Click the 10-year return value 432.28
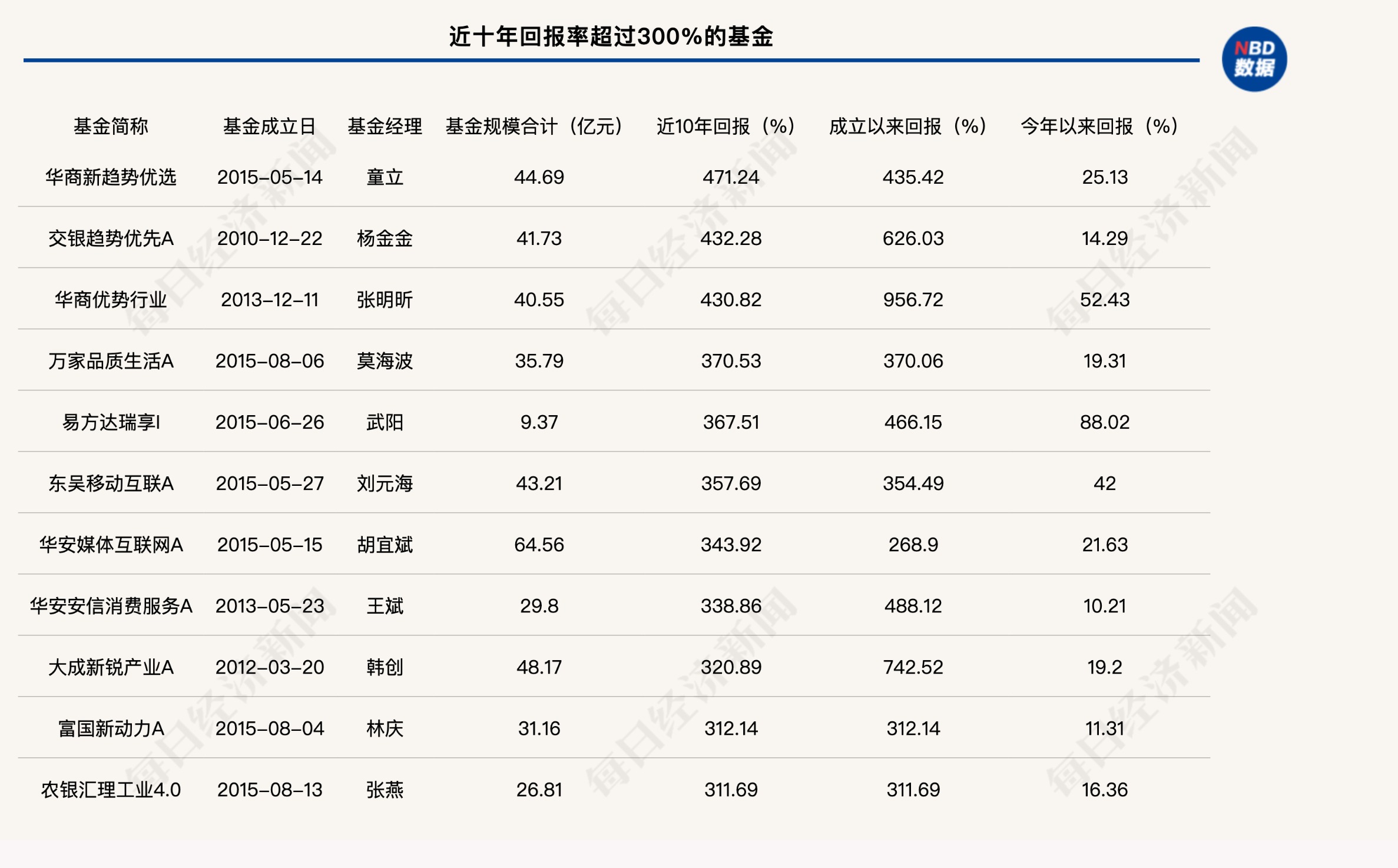The width and height of the screenshot is (1398, 868). [x=731, y=238]
